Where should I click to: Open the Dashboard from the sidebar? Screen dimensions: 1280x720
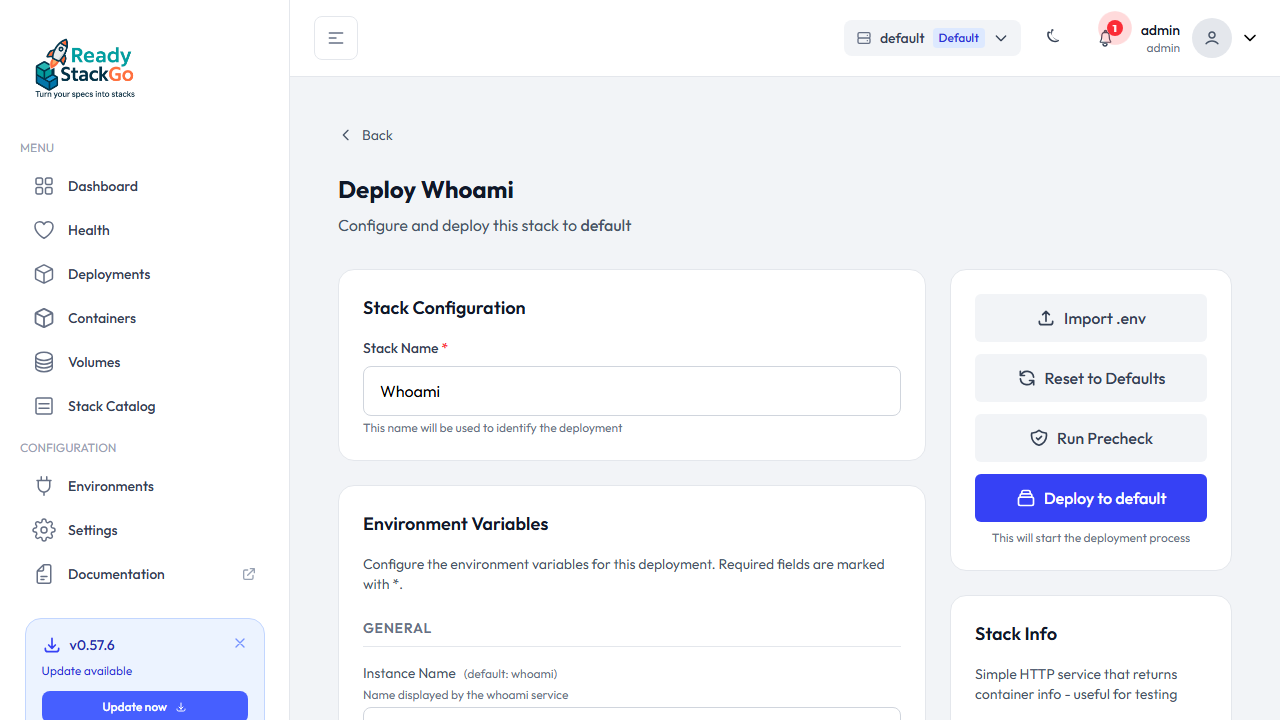(101, 186)
